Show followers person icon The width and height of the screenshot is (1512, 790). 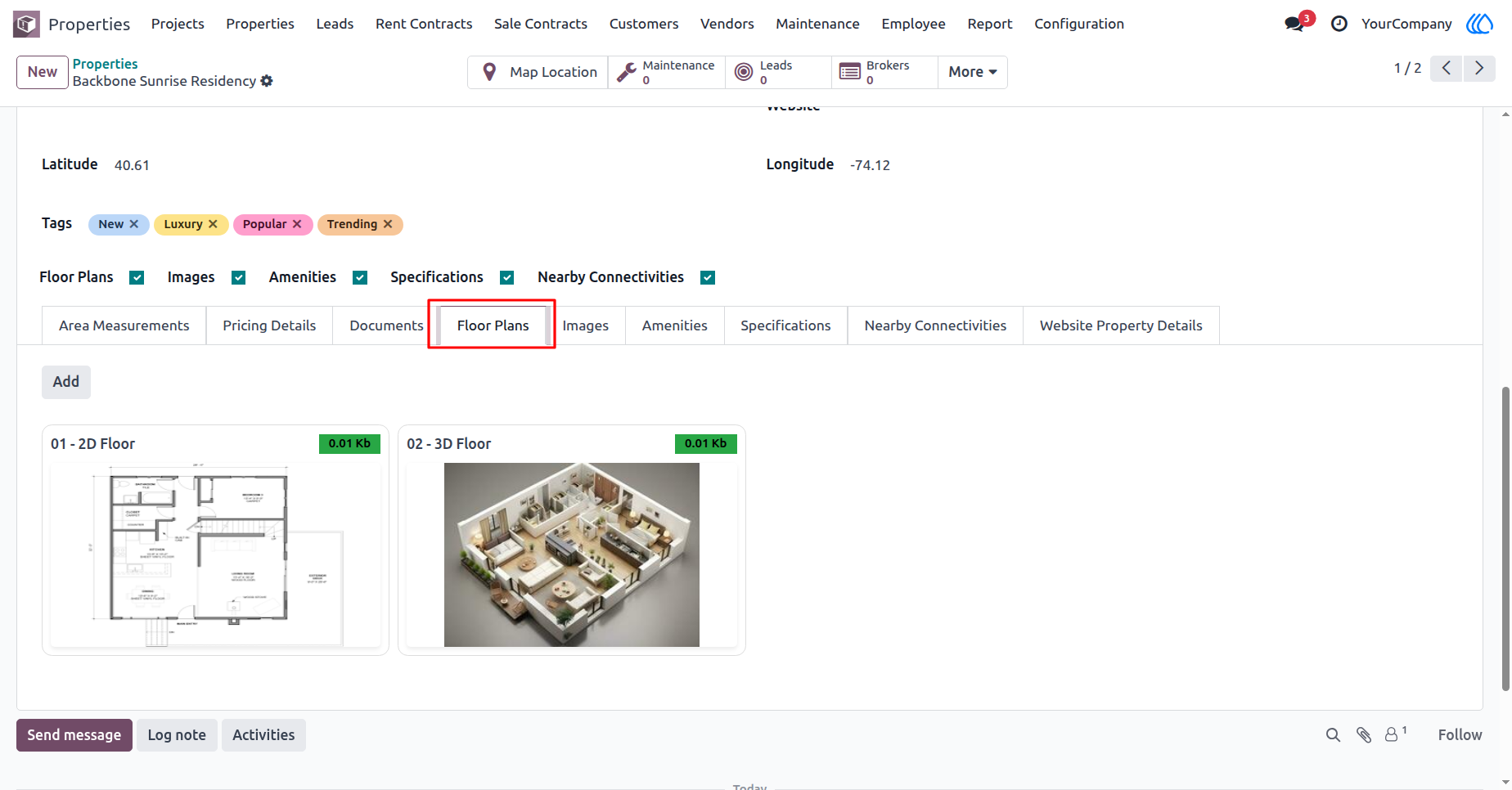click(x=1391, y=735)
